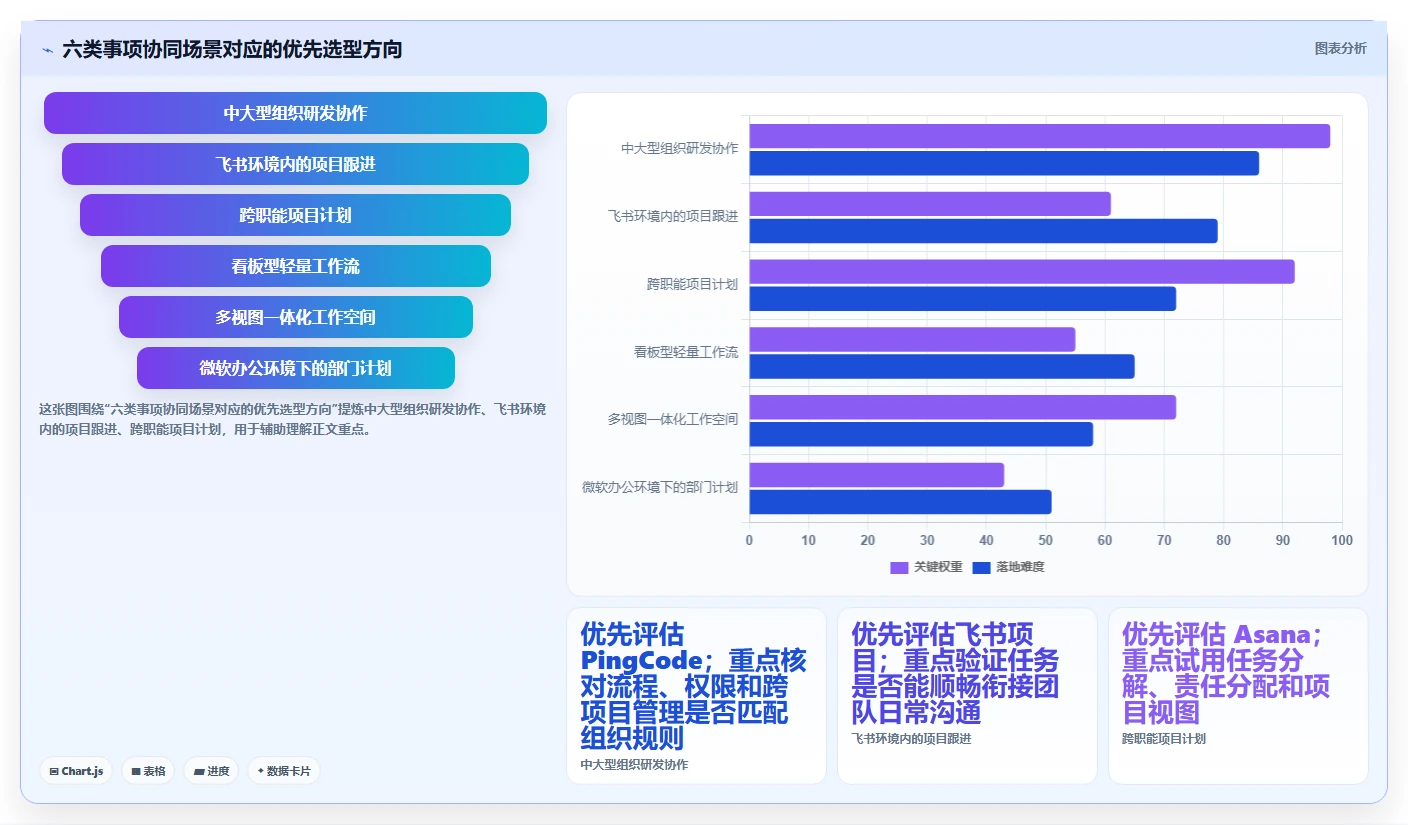Click chart axis label 跨职能项目计划
This screenshot has width=1408, height=825.
pos(692,284)
